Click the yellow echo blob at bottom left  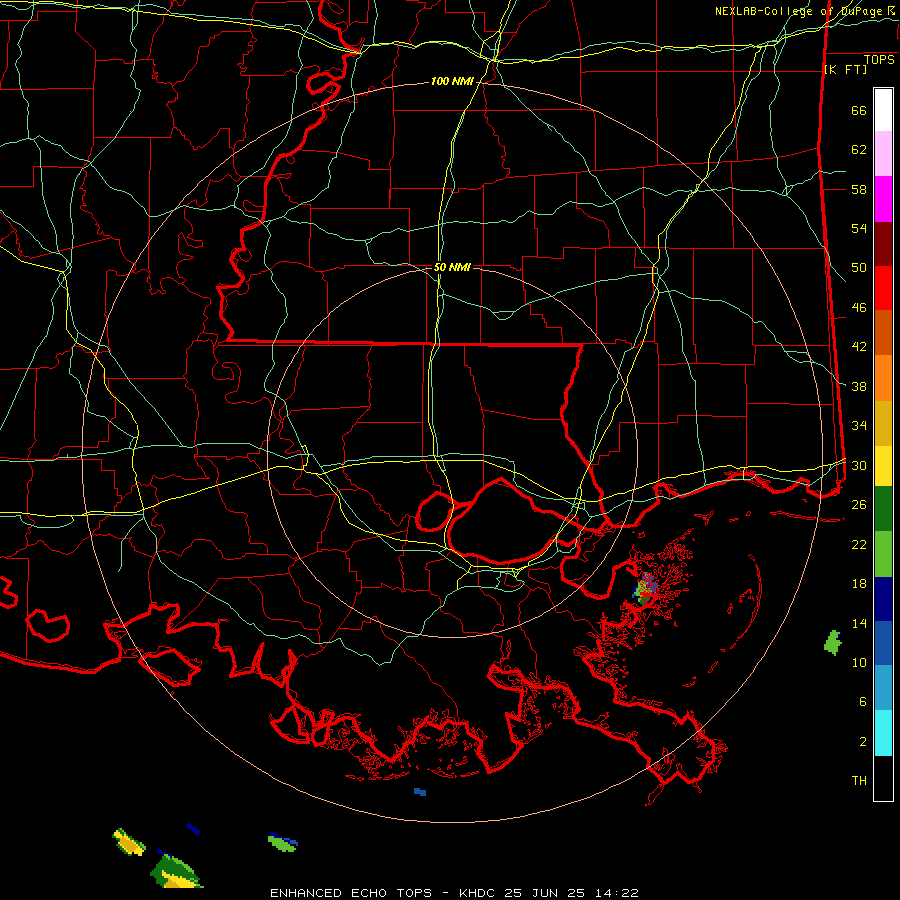point(129,841)
